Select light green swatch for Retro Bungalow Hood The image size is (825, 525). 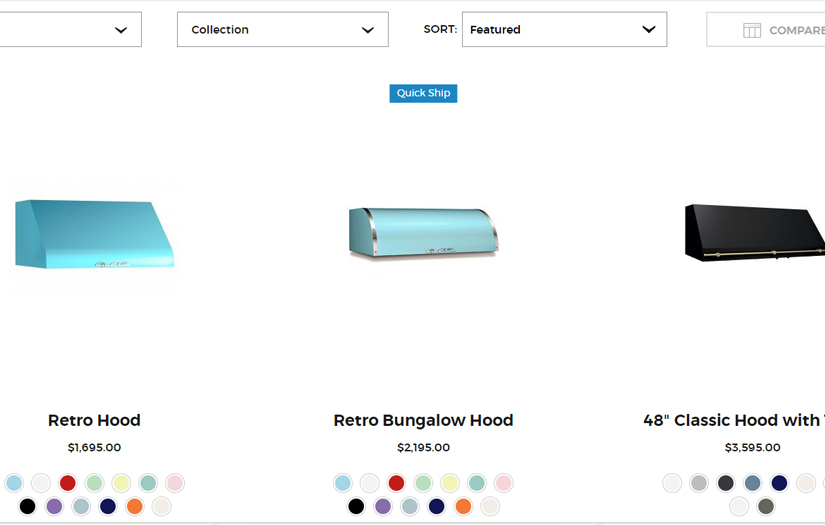(x=423, y=483)
